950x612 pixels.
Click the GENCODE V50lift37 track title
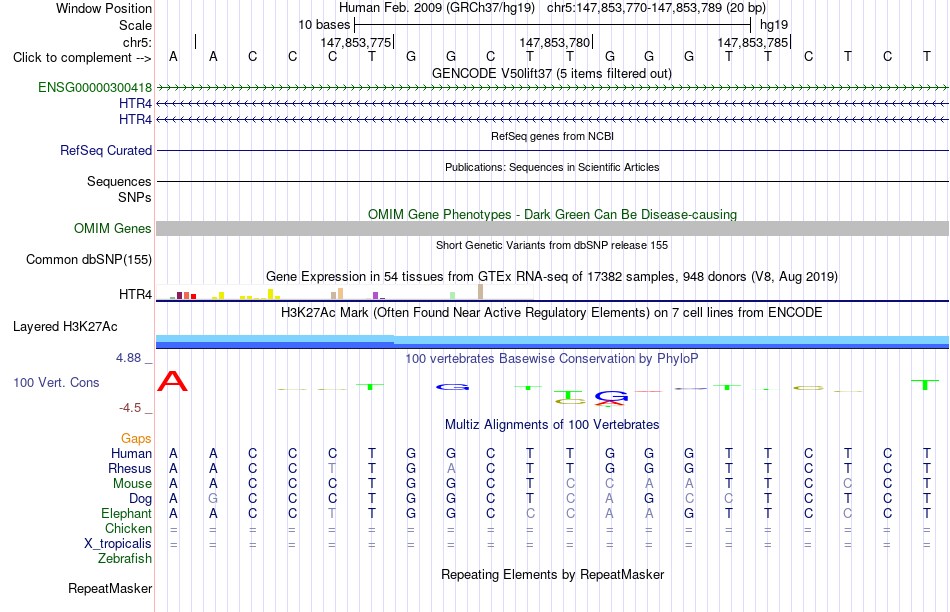click(x=552, y=73)
